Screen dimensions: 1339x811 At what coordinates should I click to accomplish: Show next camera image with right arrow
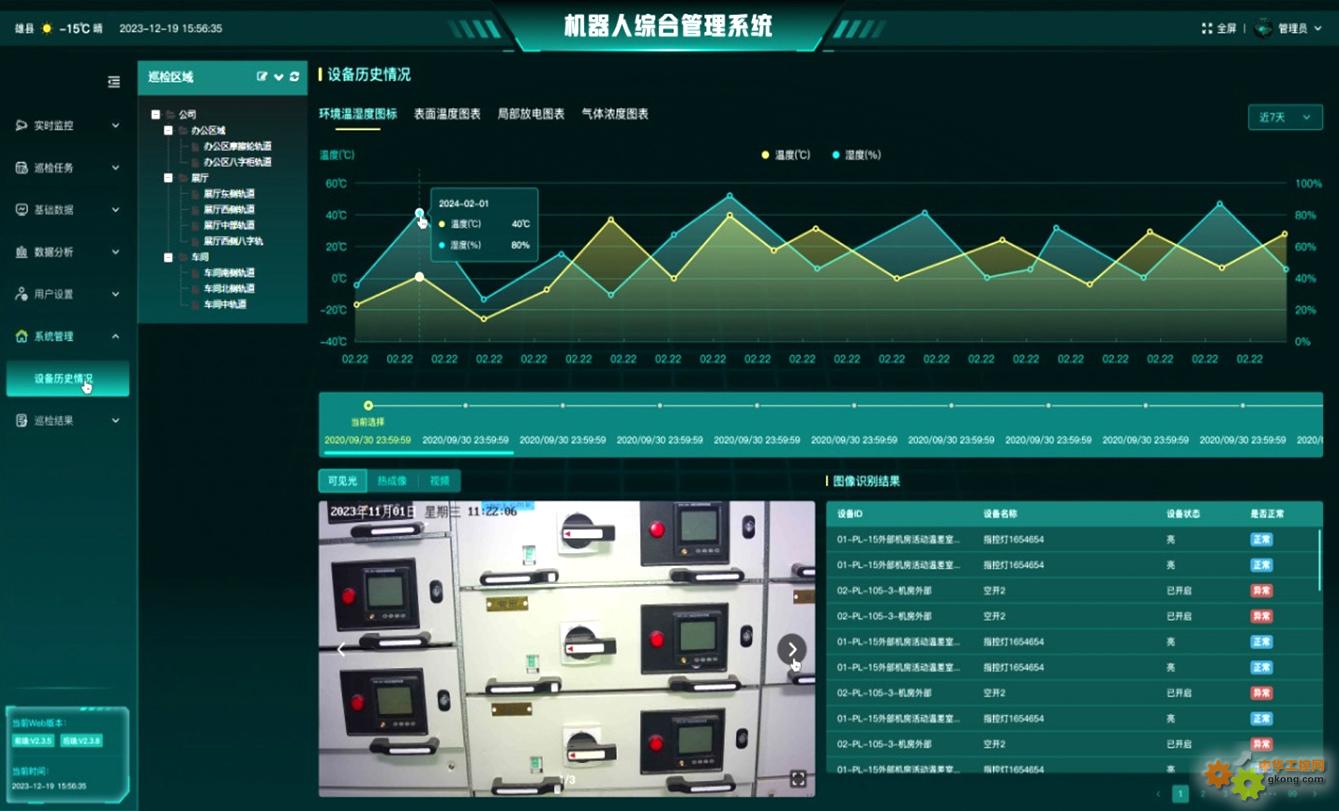click(792, 649)
